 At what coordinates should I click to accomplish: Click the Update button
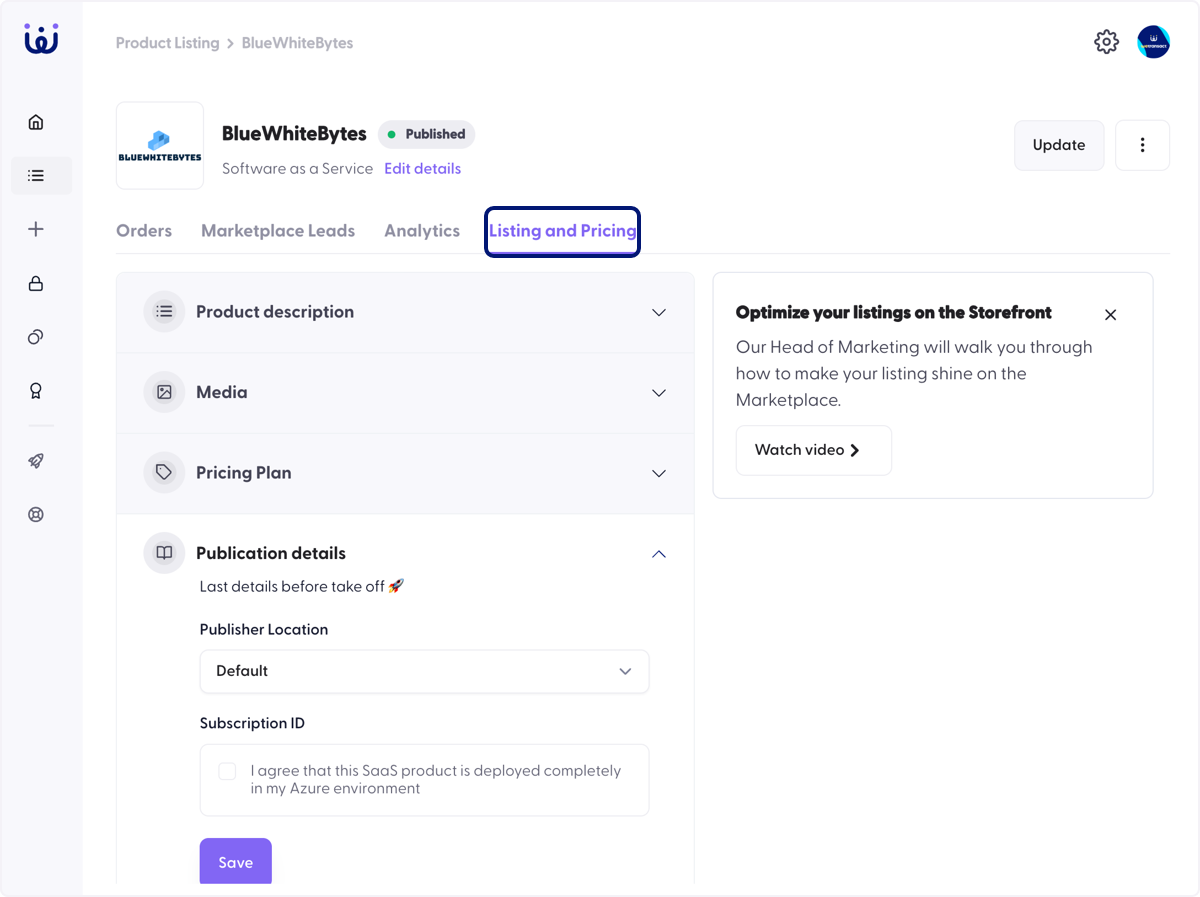point(1059,145)
